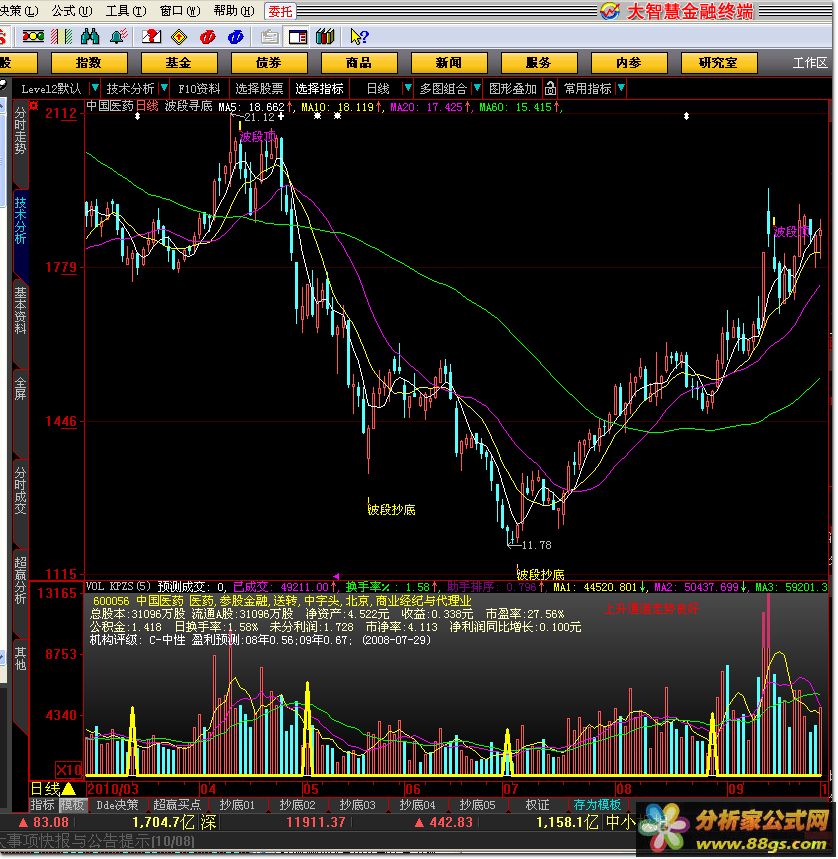Click the 研究室 yellow button

coord(719,62)
